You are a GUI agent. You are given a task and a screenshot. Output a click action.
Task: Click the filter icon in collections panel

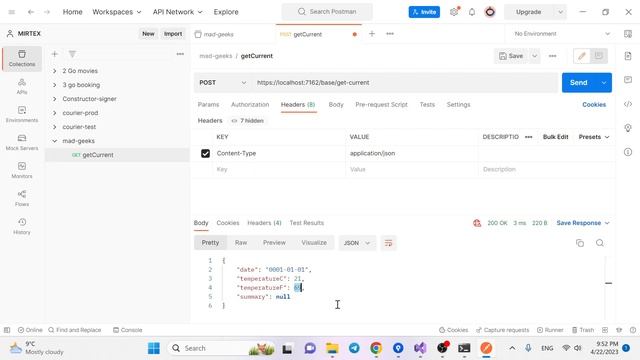click(x=72, y=54)
